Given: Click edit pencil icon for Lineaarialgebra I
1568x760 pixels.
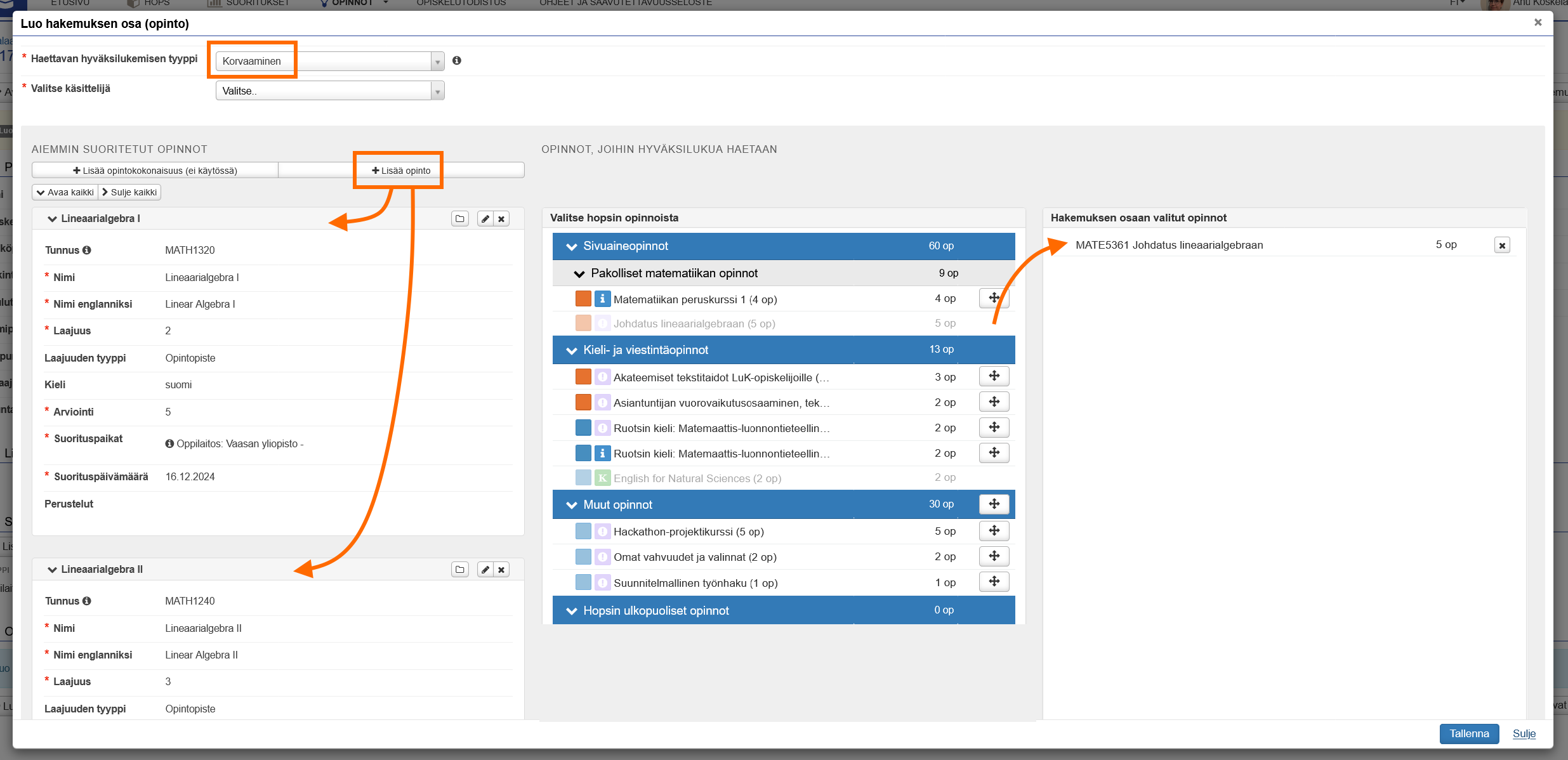Looking at the screenshot, I should (x=485, y=219).
